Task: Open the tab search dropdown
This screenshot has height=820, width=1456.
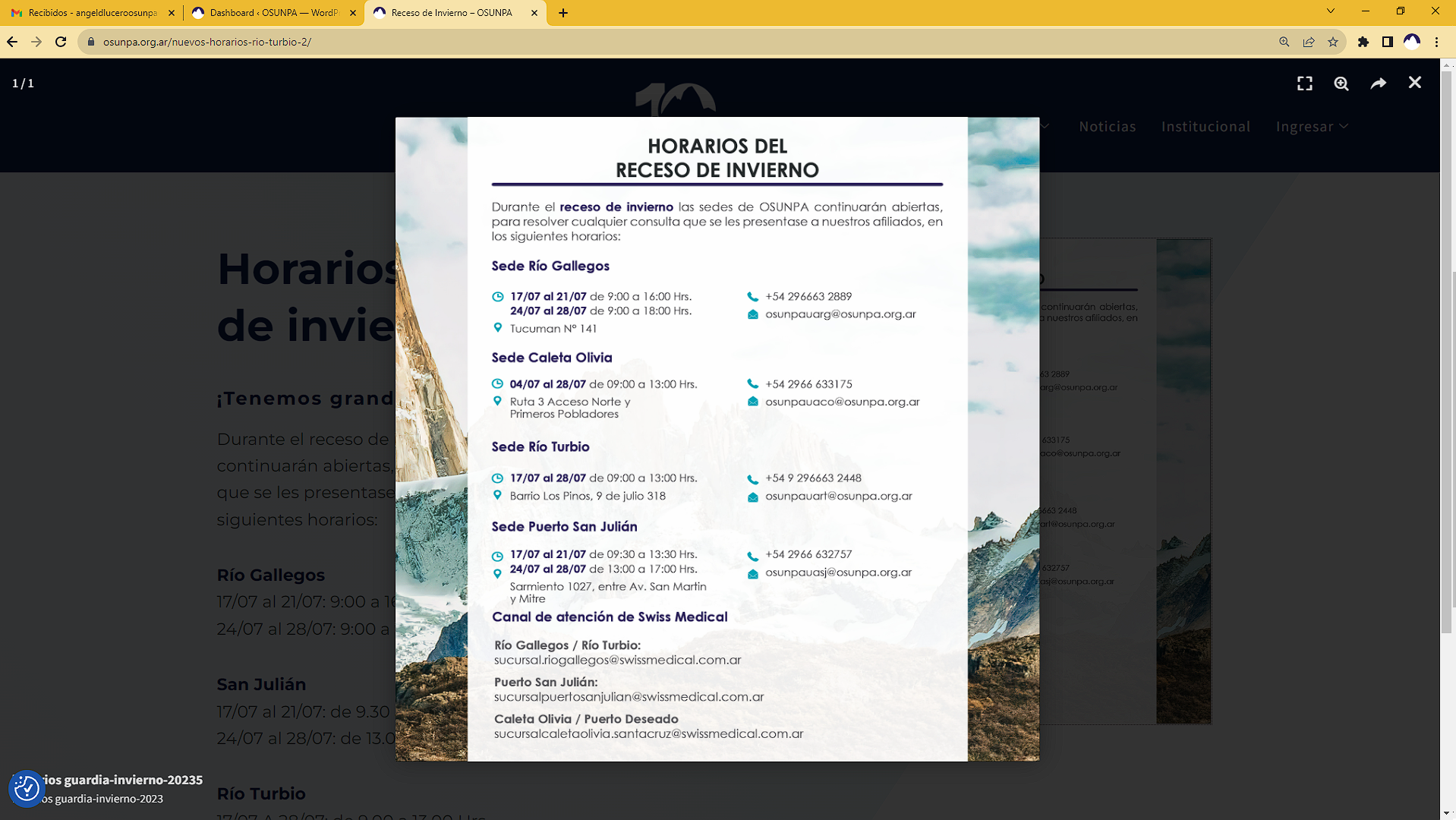Action: [x=1331, y=11]
